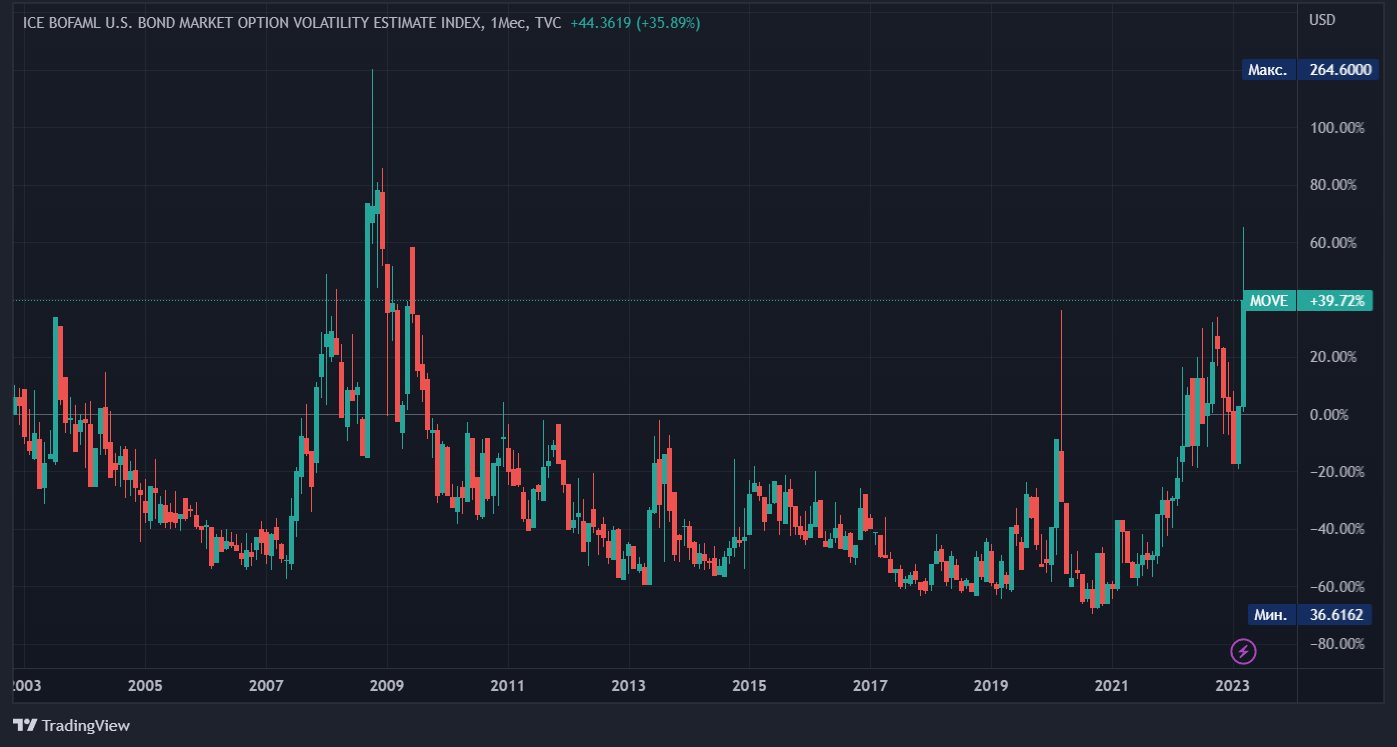Click the +44.3619 (+35.89%) change value
The height and width of the screenshot is (747, 1397).
point(635,23)
